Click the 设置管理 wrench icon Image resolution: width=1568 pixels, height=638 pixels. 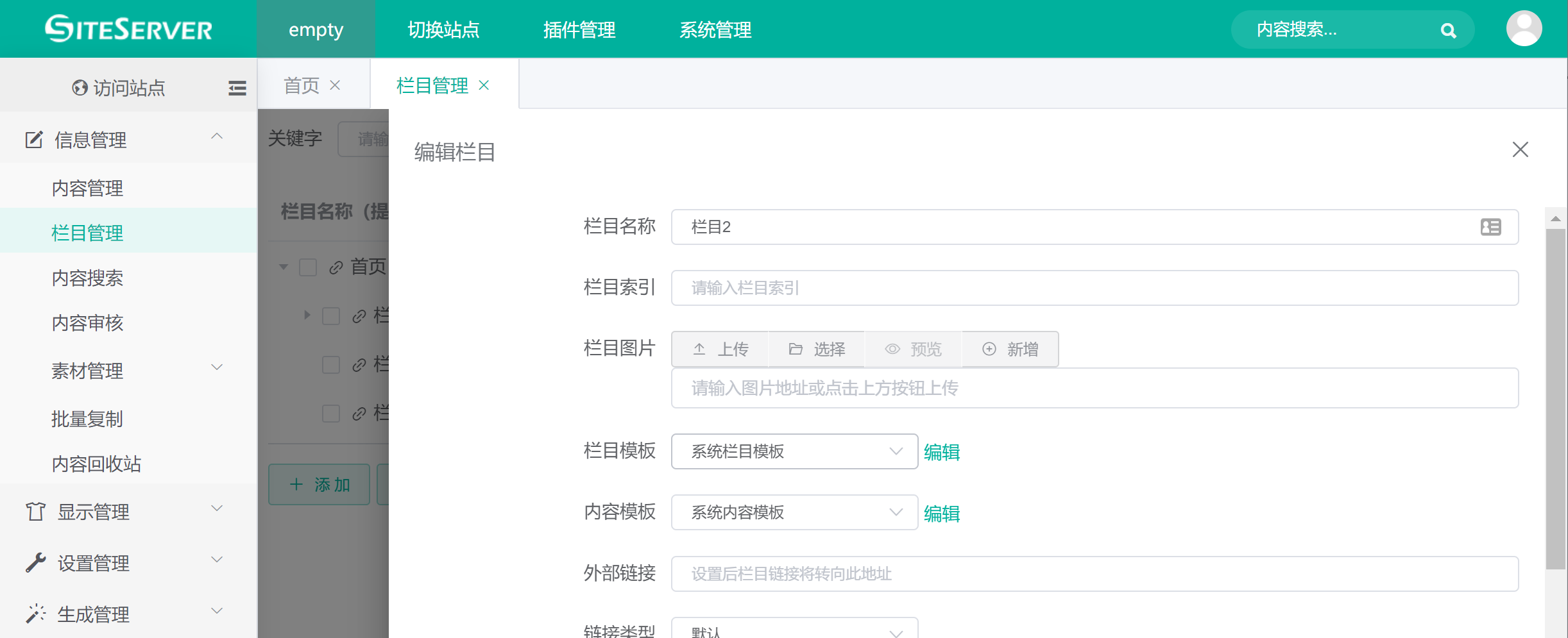click(x=35, y=562)
